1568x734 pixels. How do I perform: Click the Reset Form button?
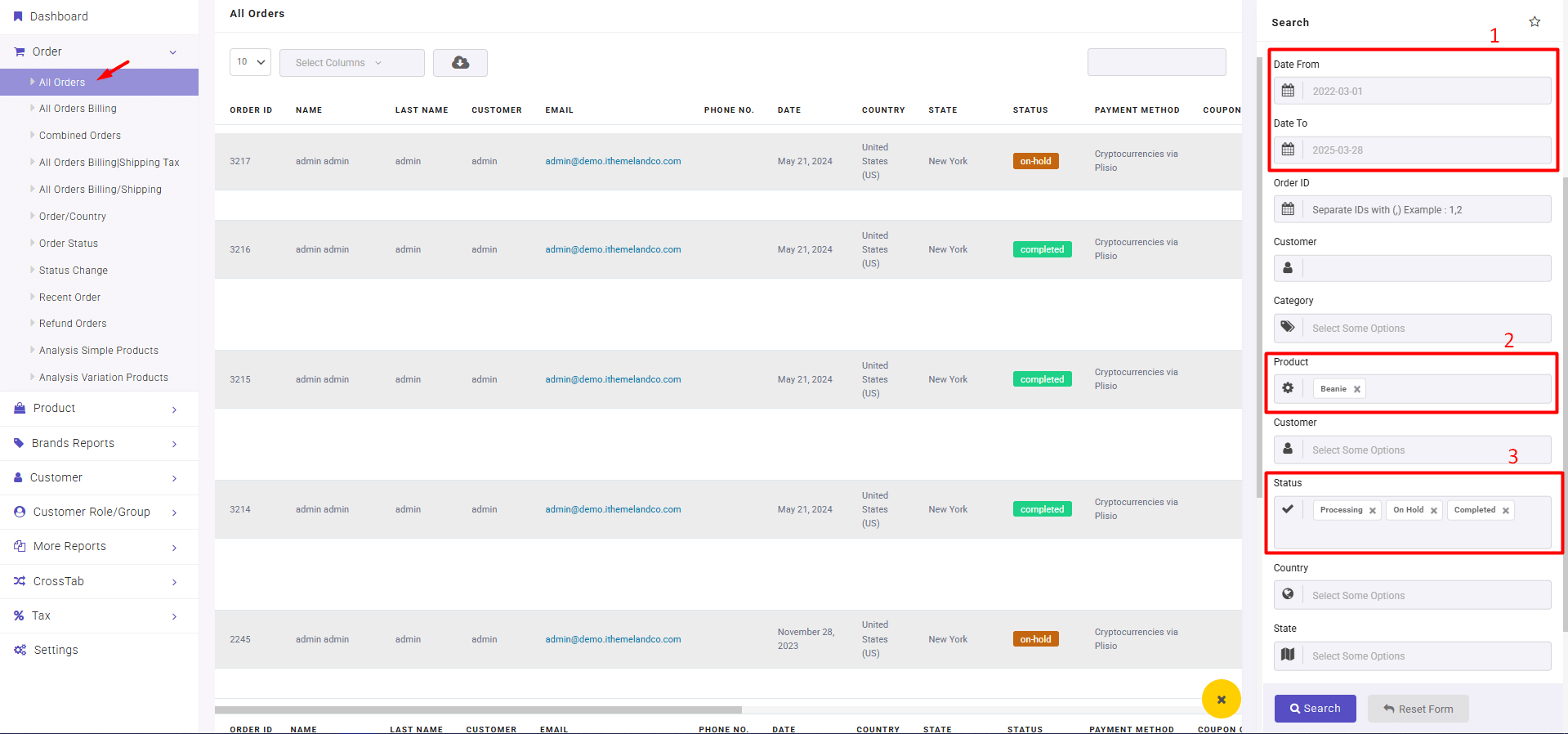click(x=1418, y=709)
